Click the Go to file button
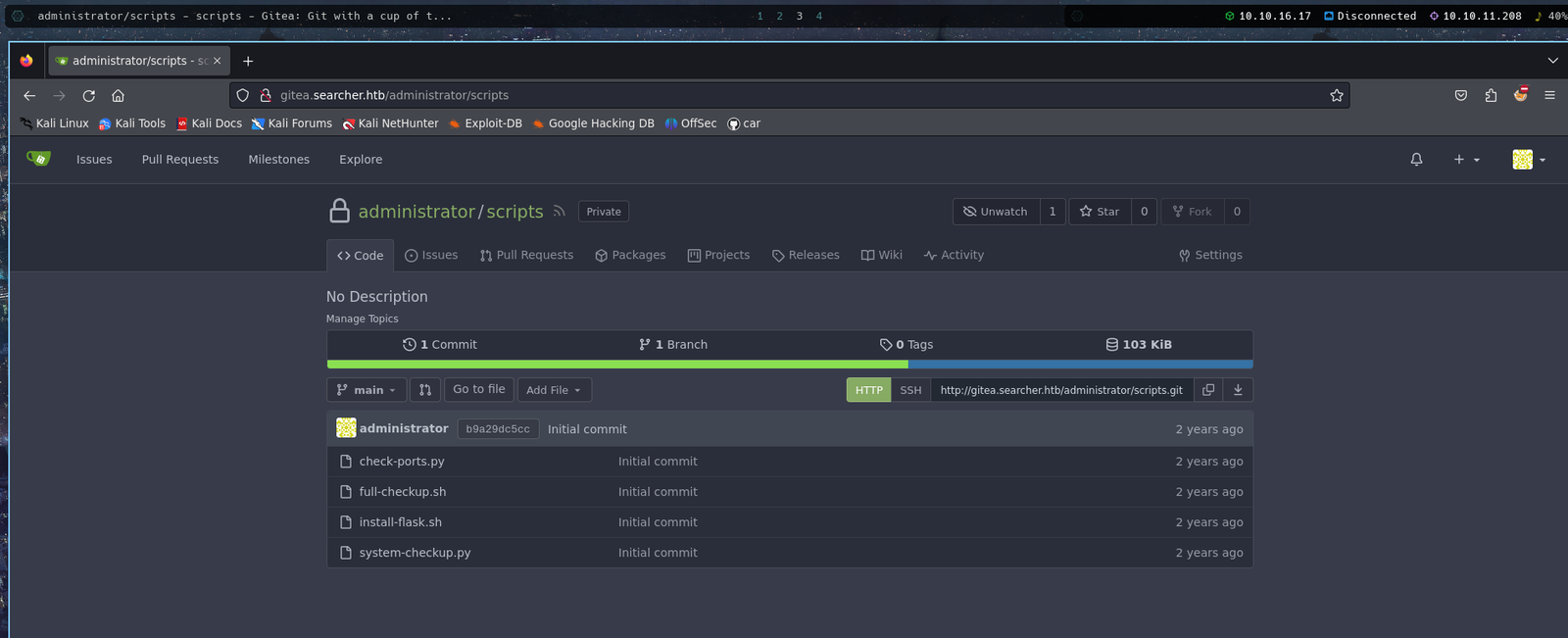 tap(478, 389)
